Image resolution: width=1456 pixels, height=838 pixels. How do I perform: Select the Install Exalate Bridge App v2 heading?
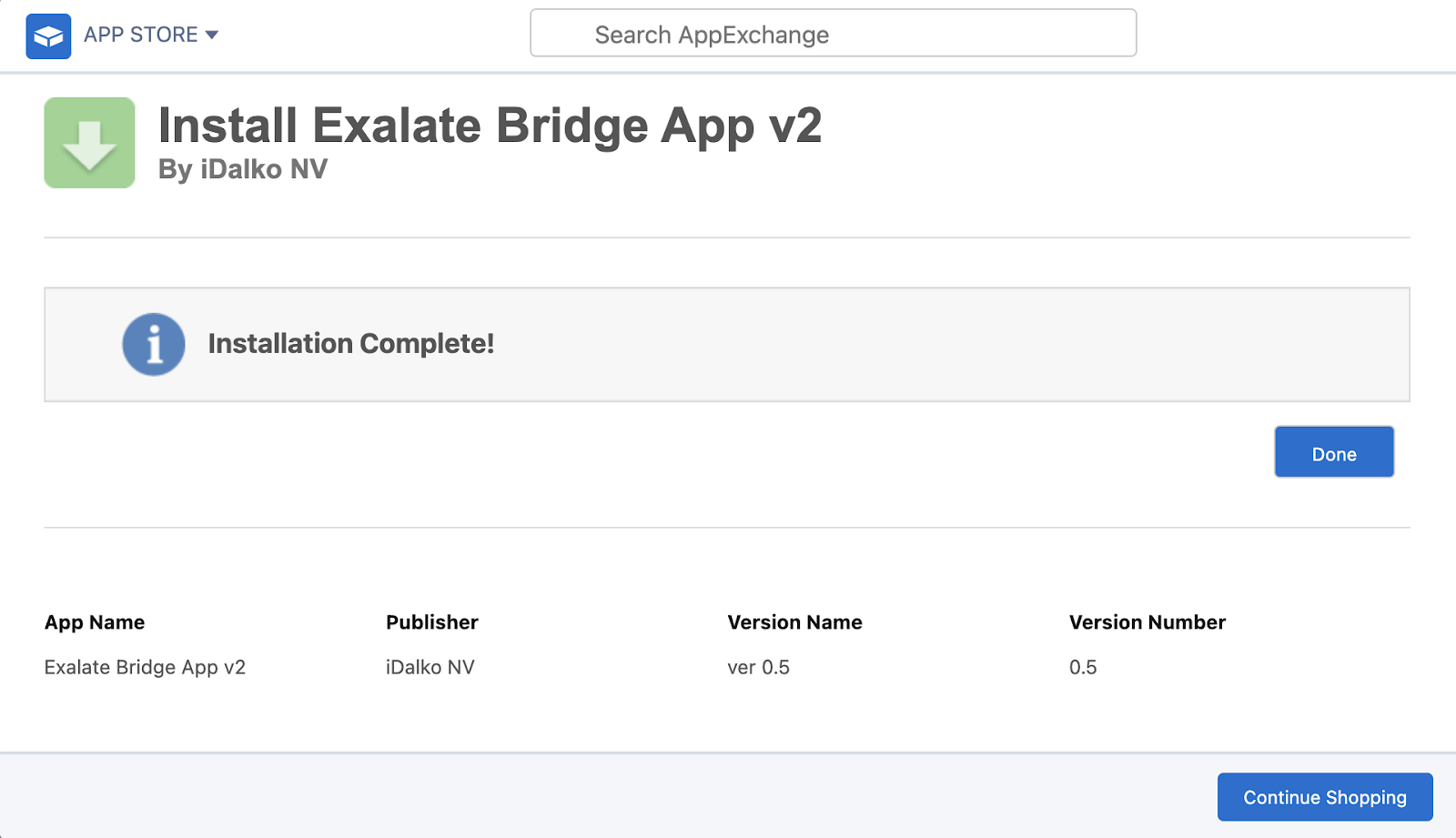coord(490,125)
